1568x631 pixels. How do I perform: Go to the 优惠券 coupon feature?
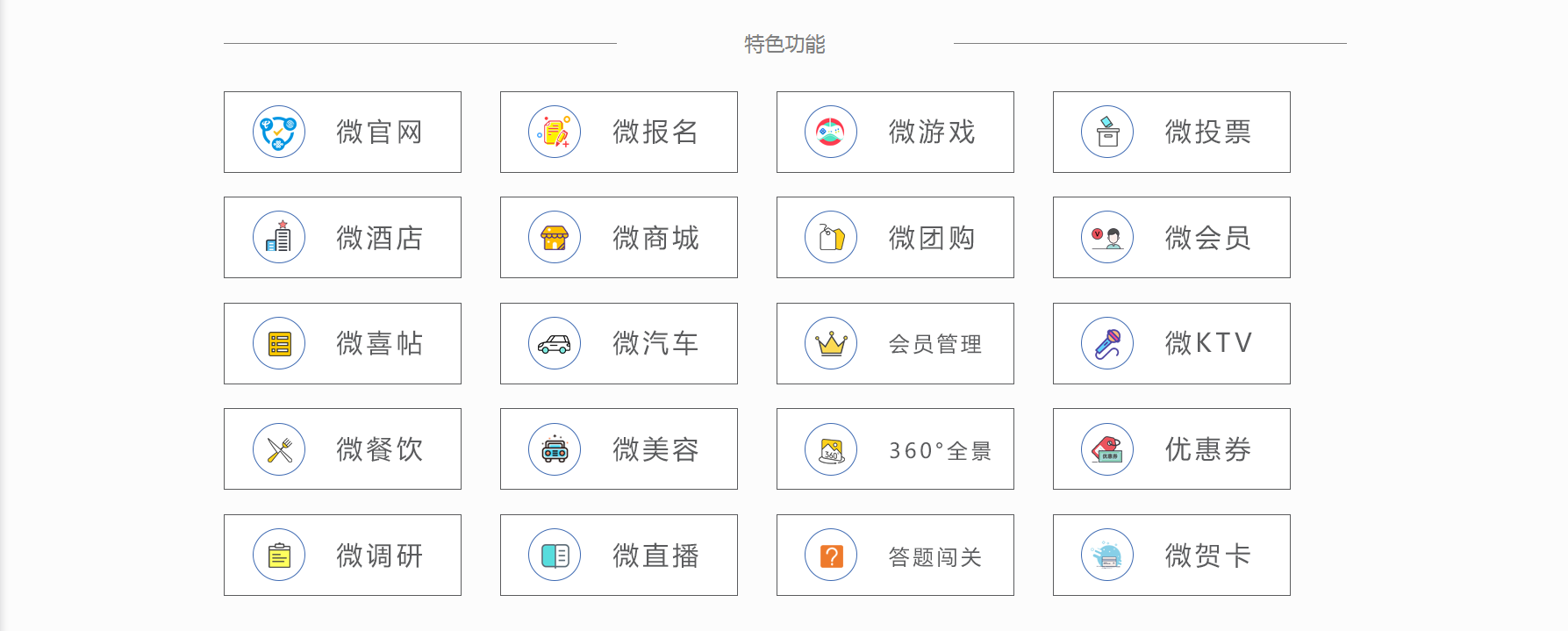(1171, 449)
